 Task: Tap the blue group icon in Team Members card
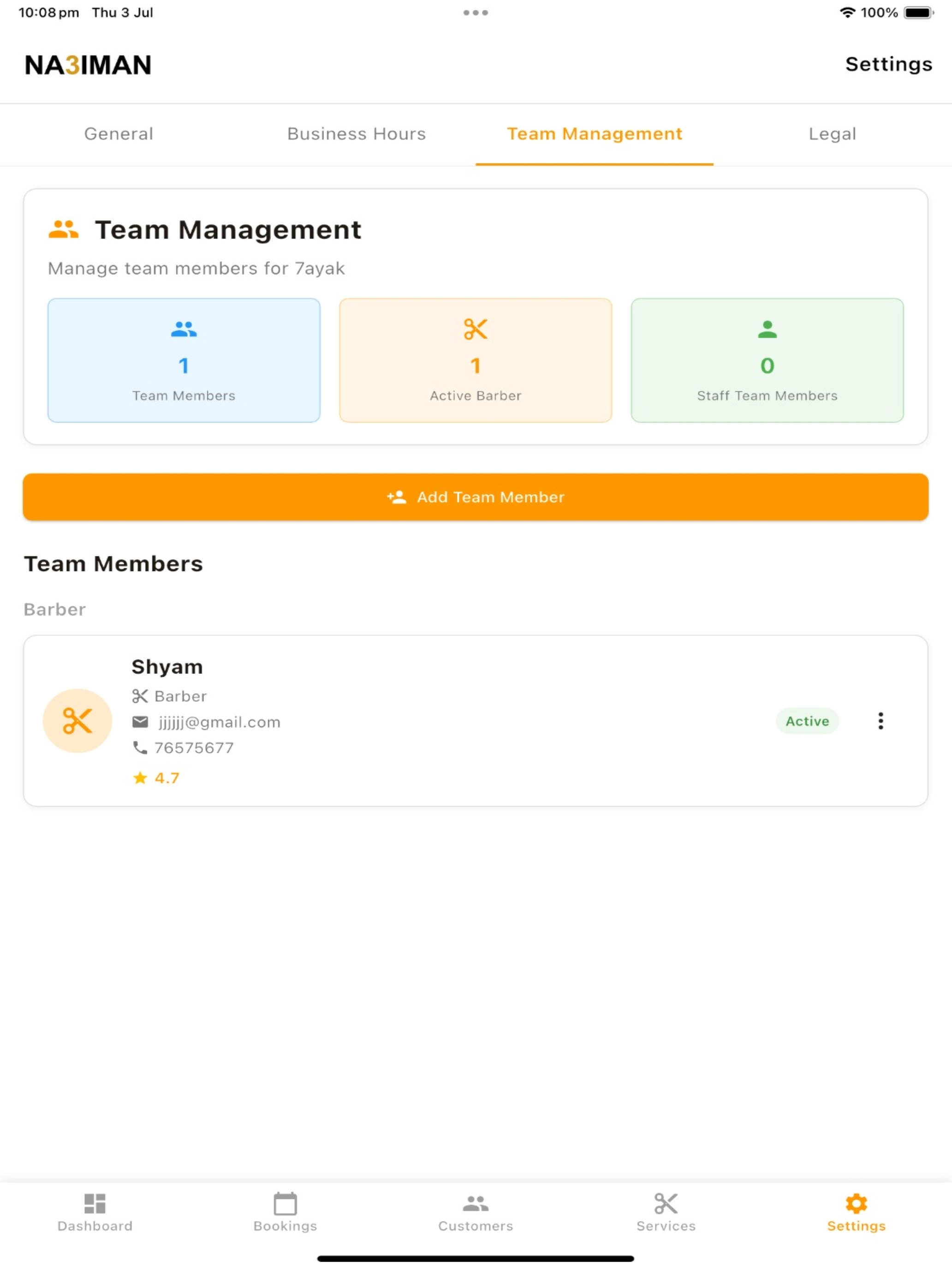coord(184,329)
